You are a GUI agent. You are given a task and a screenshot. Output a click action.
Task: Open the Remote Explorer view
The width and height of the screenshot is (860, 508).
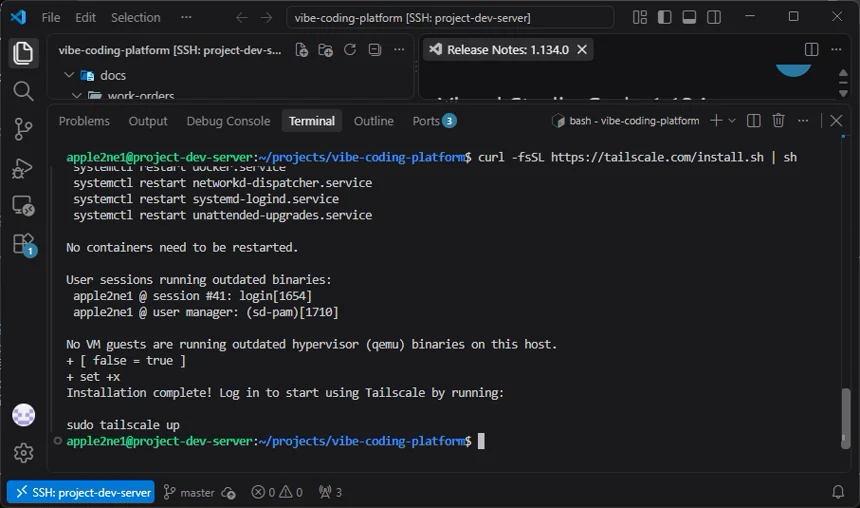pyautogui.click(x=23, y=206)
